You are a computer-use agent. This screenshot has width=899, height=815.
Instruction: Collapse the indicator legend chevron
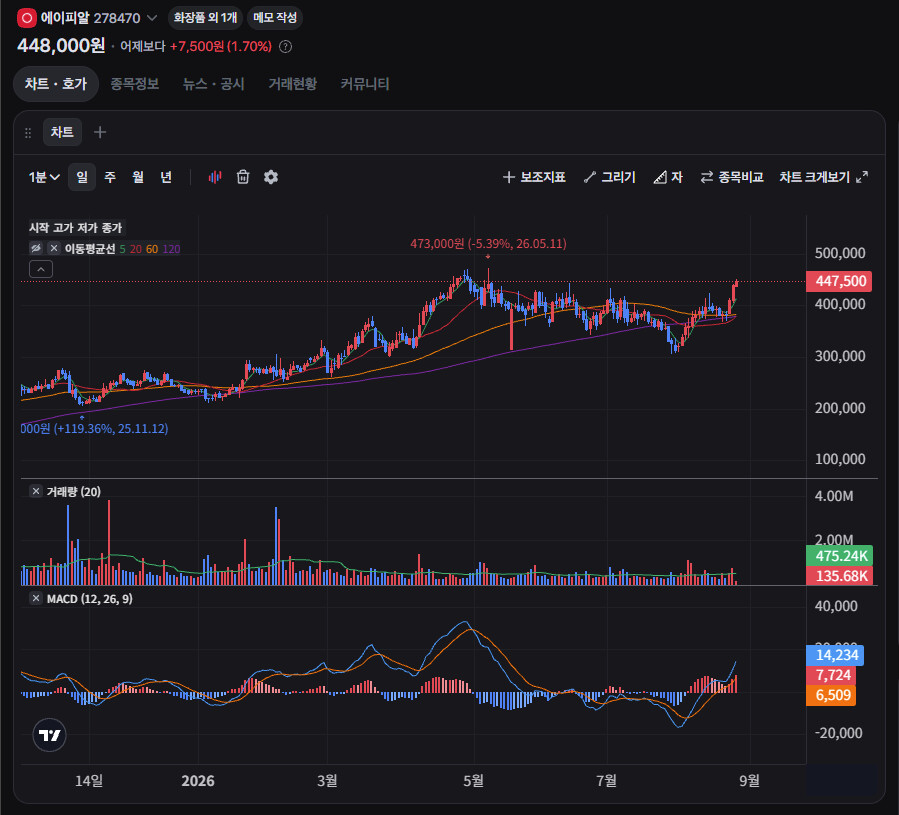41,269
